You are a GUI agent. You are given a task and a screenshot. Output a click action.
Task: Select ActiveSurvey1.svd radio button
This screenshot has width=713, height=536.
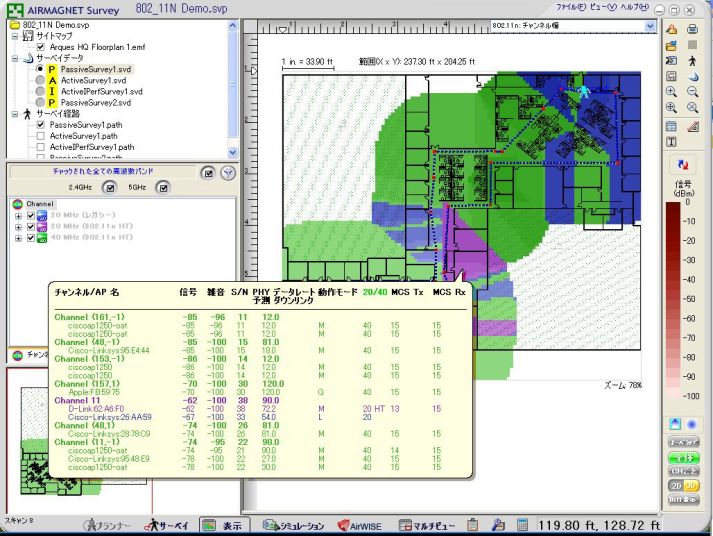click(x=40, y=80)
